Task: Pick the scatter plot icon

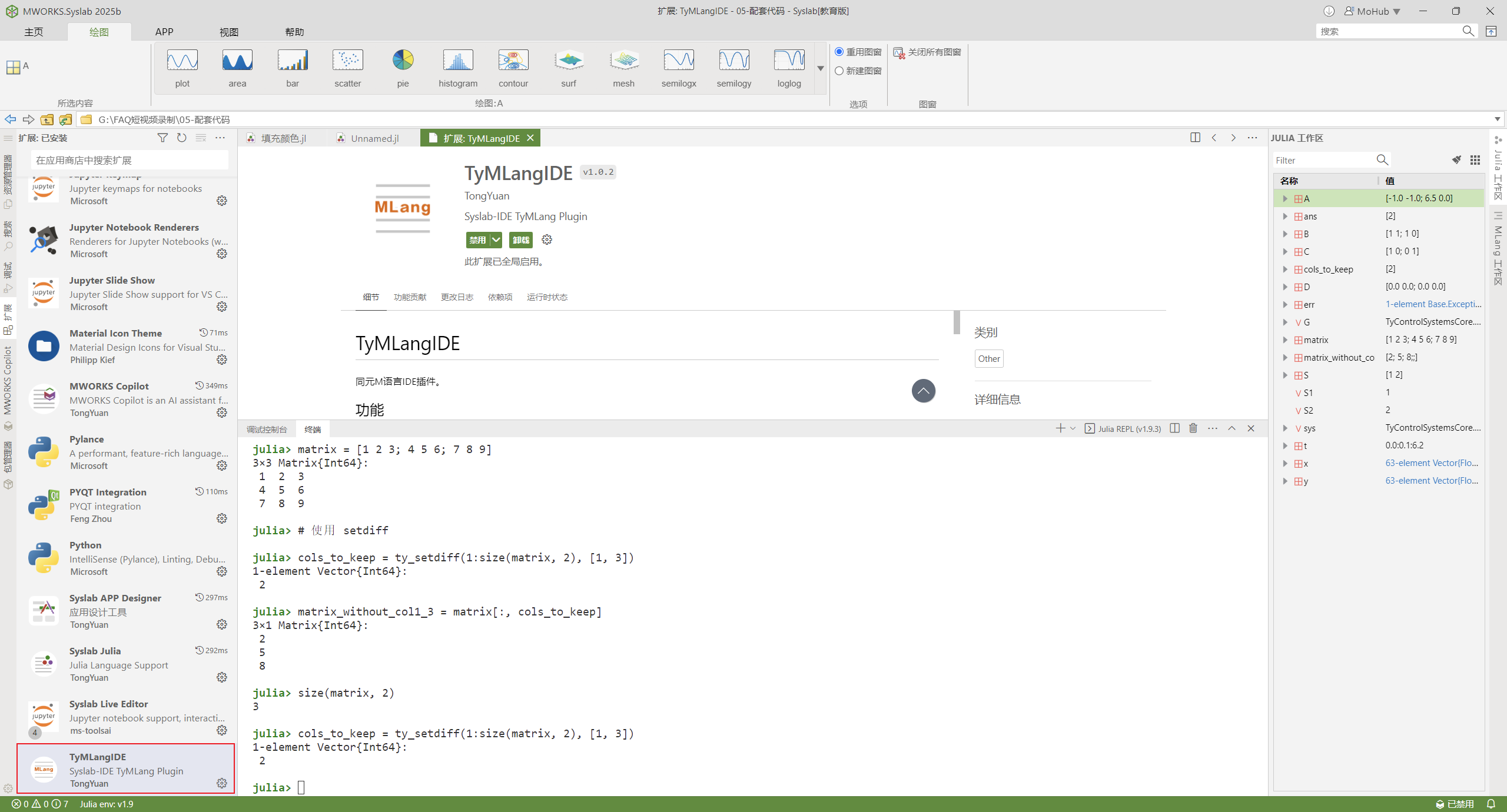Action: click(x=348, y=68)
